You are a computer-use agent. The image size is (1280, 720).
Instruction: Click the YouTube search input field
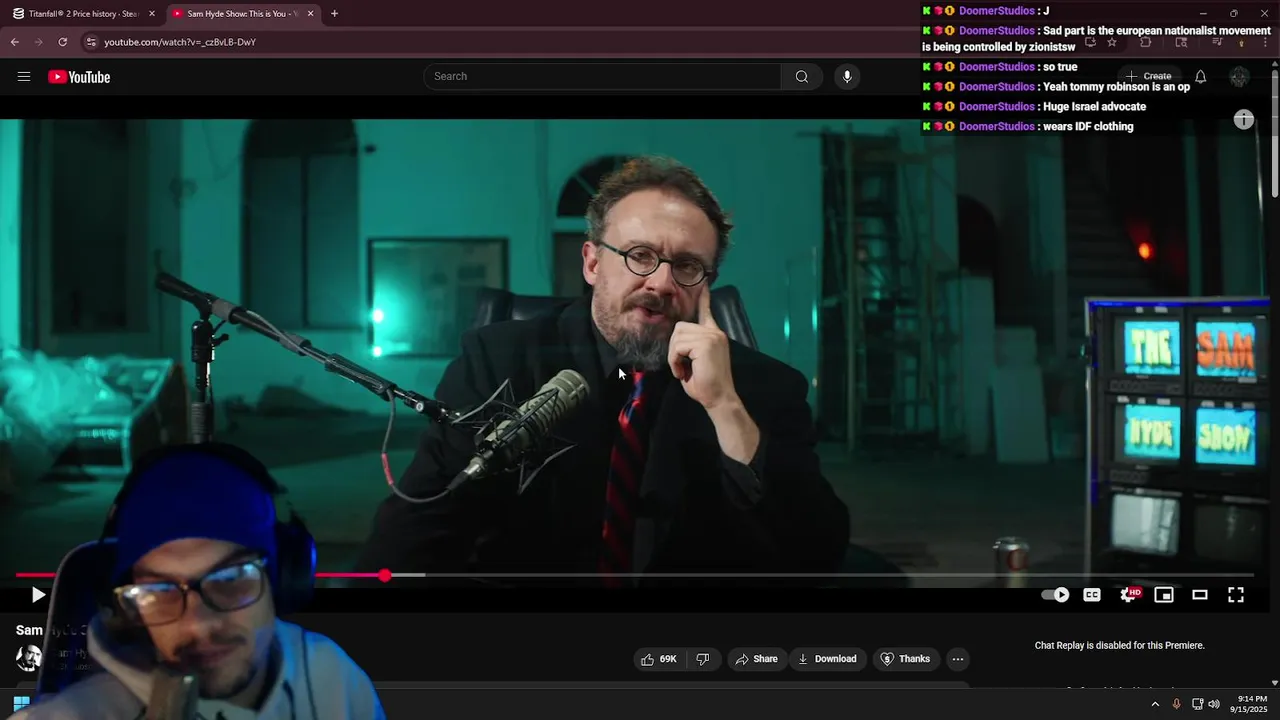(602, 77)
